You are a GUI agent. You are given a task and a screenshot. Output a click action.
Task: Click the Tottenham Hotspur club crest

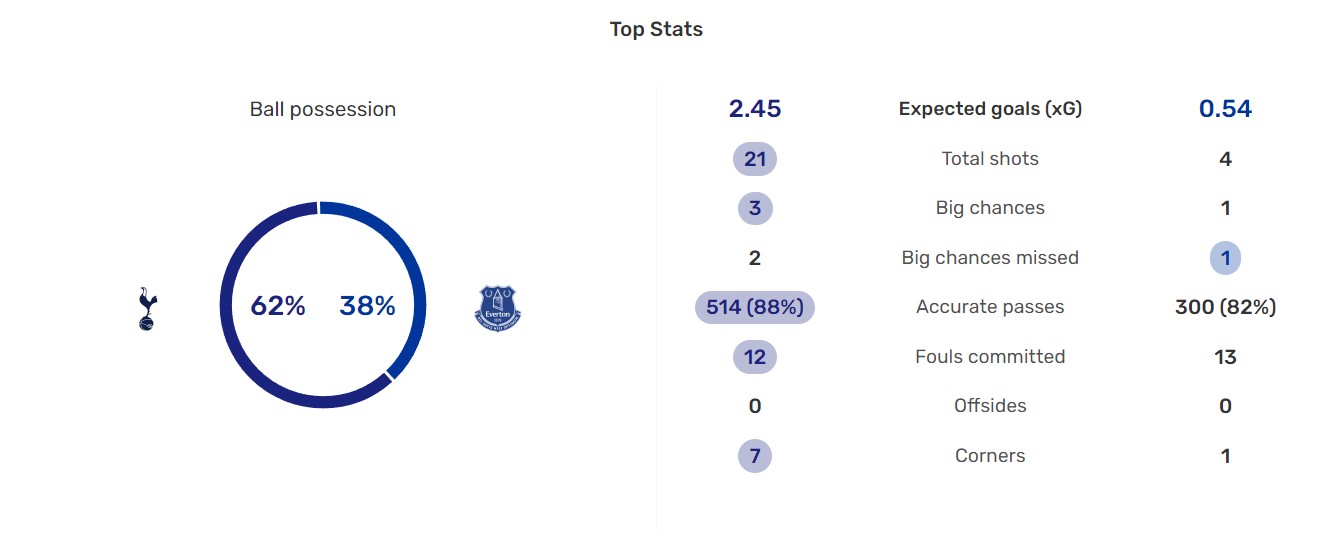click(x=146, y=308)
